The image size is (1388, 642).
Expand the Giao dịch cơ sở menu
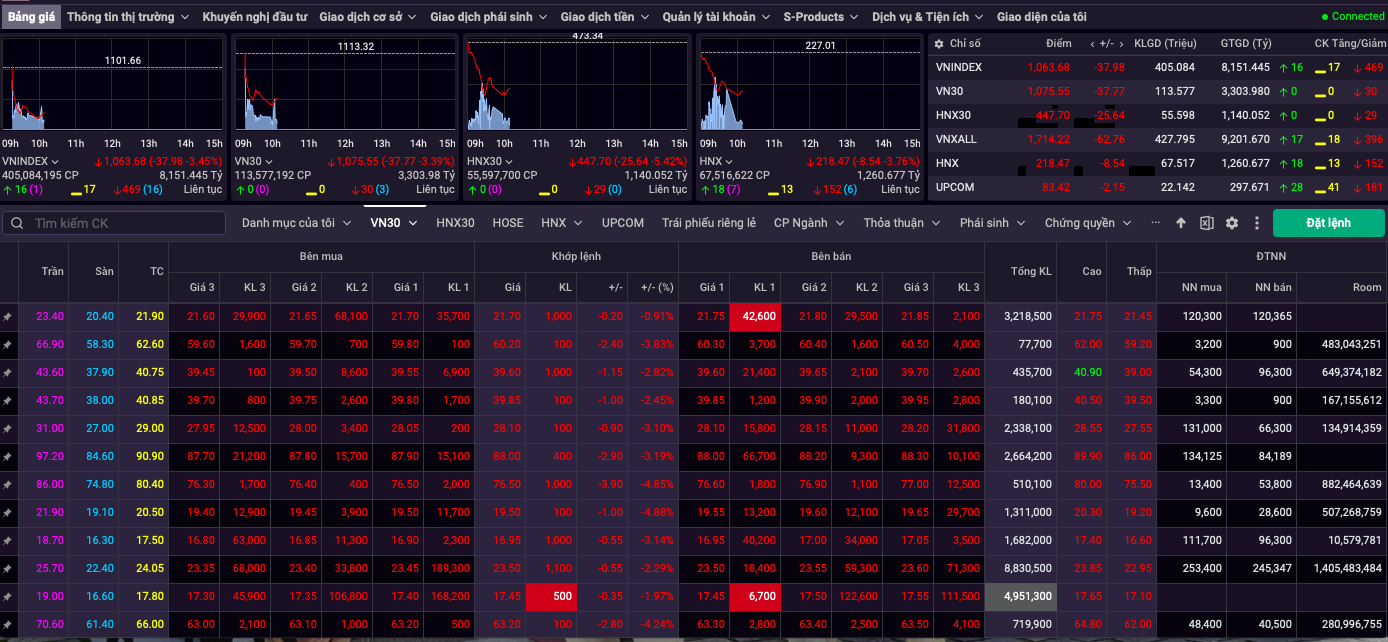(x=370, y=17)
